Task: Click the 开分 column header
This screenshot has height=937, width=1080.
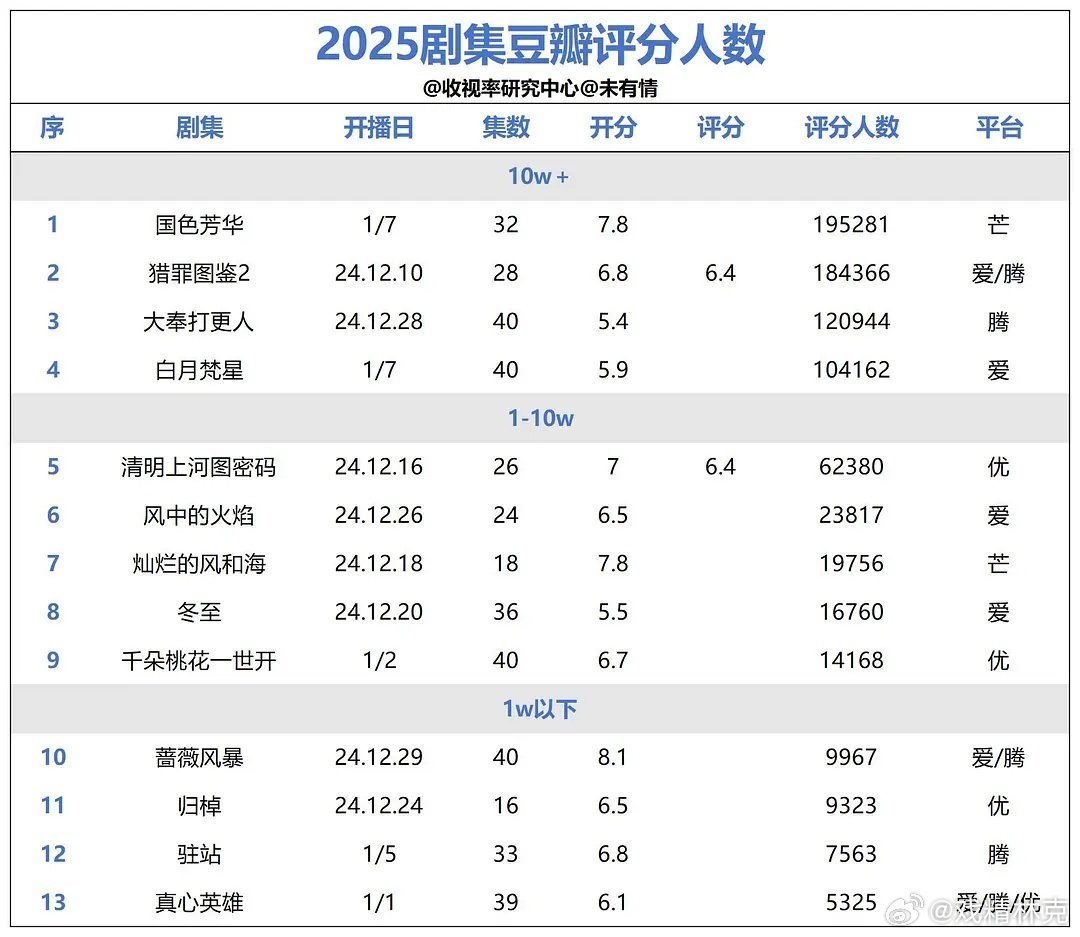Action: [x=612, y=127]
